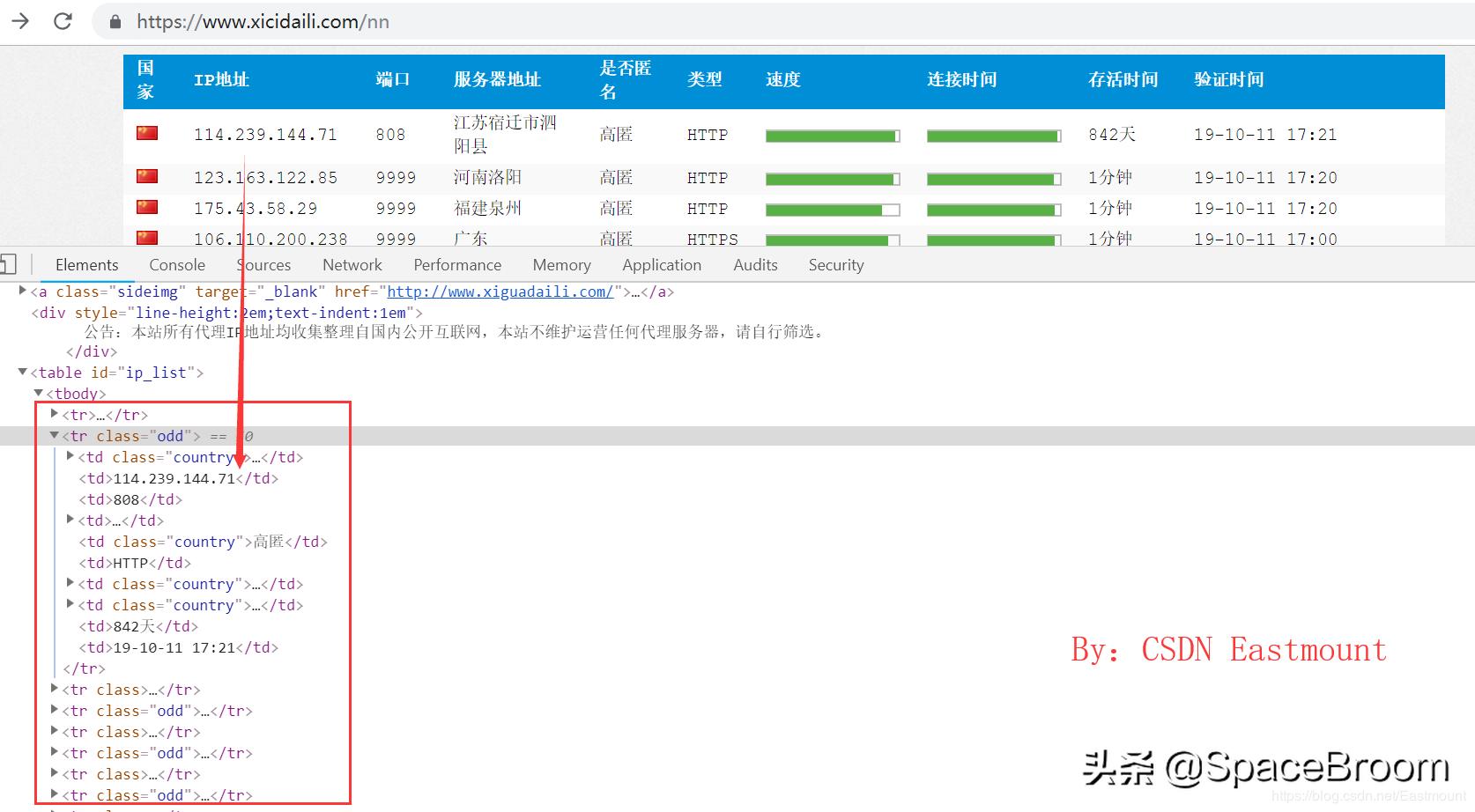Expand the <td class="country"> node

tap(70, 456)
